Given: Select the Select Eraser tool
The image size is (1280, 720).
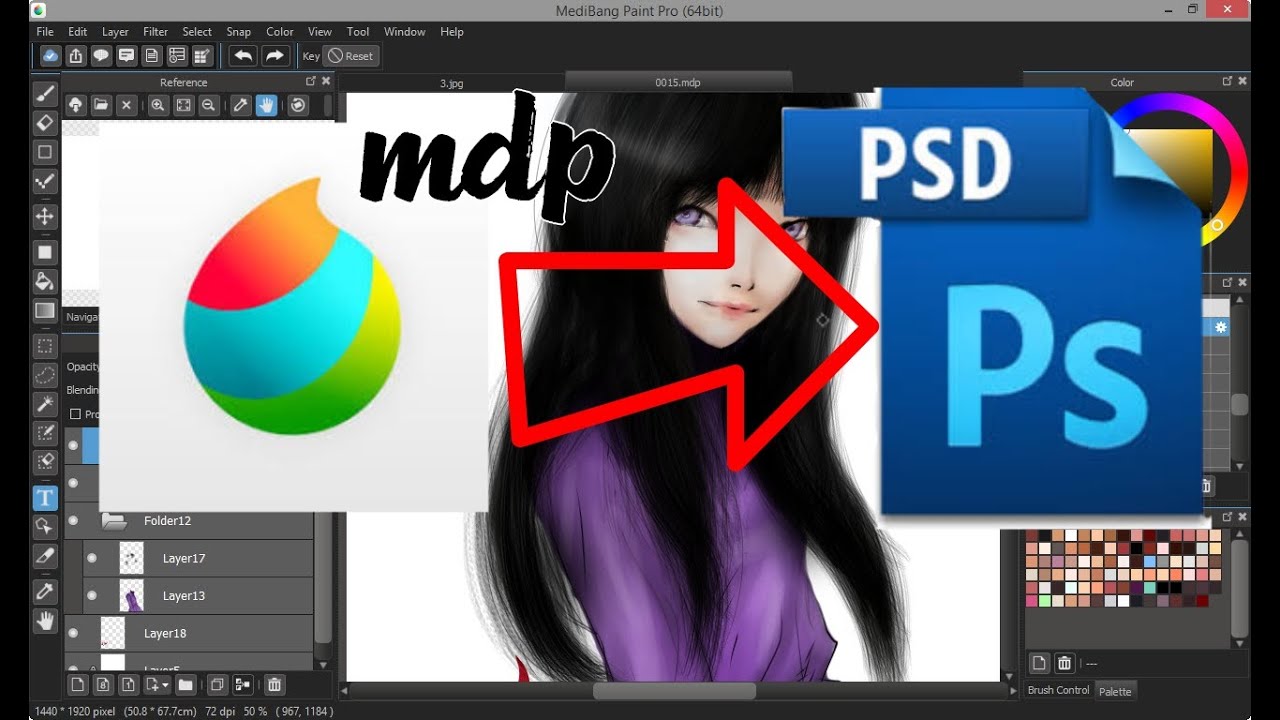Looking at the screenshot, I should [x=45, y=462].
